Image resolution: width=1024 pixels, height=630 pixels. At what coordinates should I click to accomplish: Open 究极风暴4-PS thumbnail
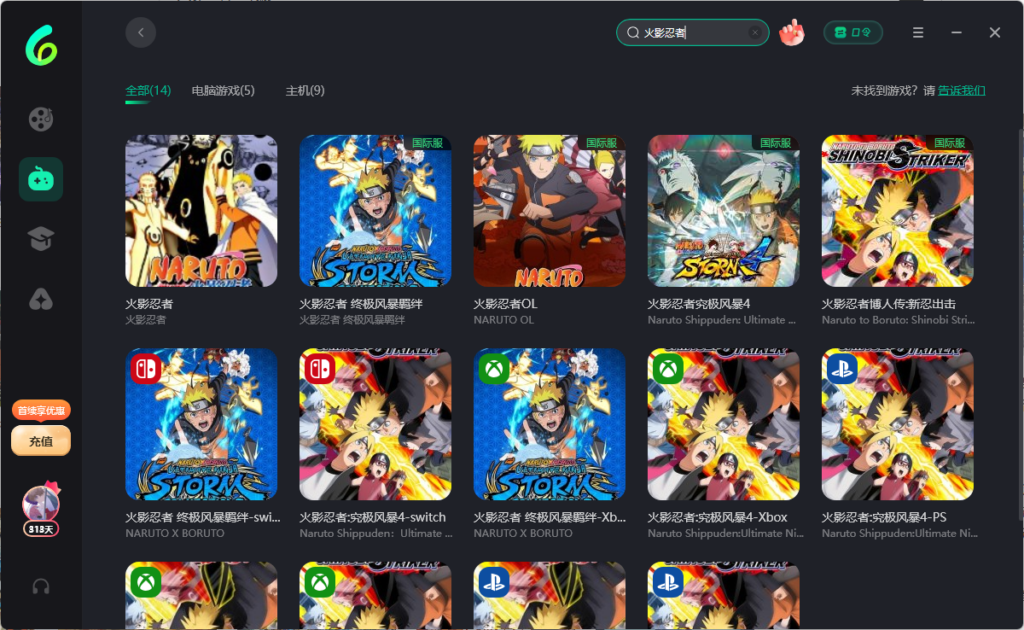[897, 424]
